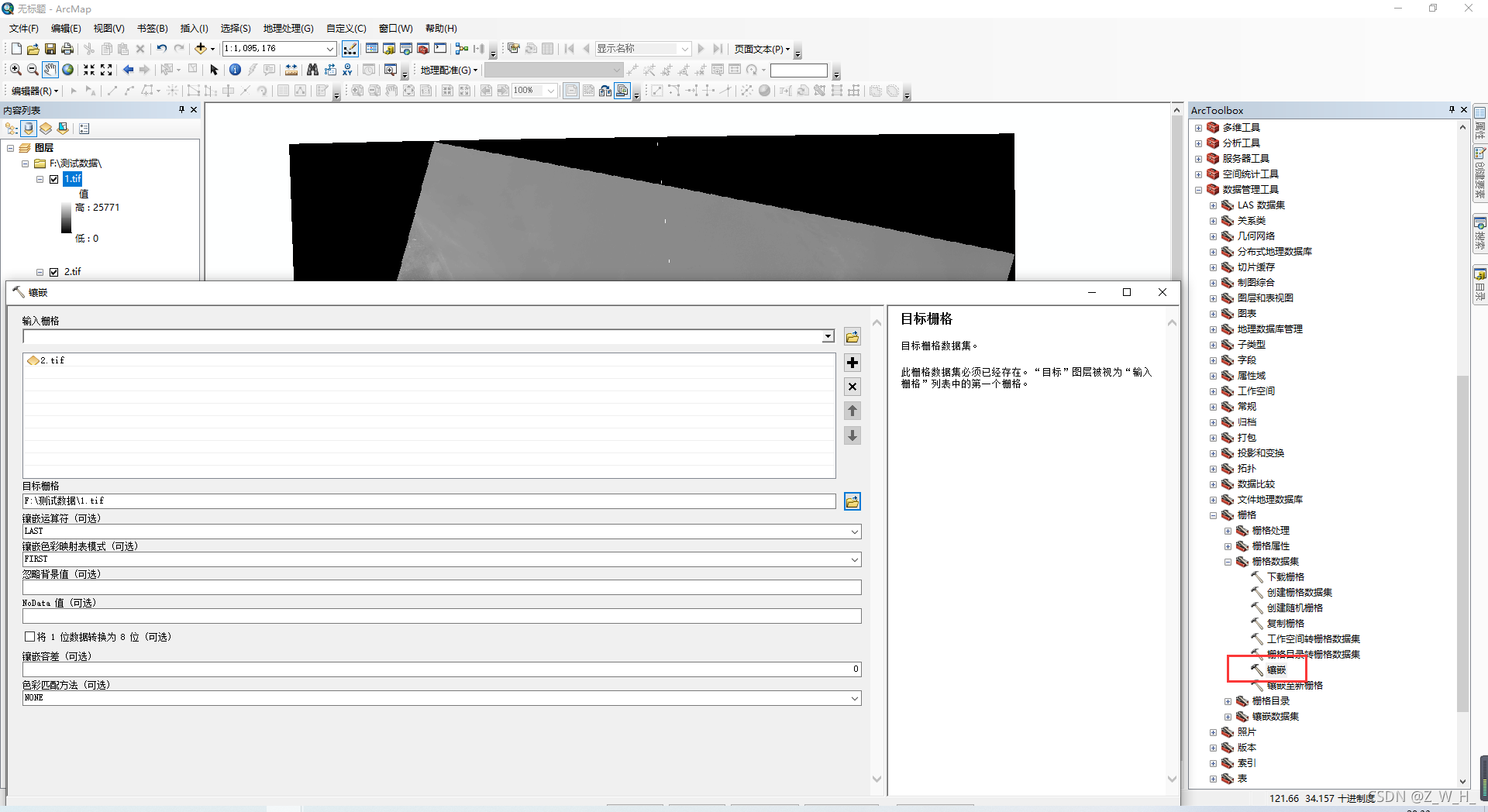Select the 镶嵌至新栅格 tool

1295,686
